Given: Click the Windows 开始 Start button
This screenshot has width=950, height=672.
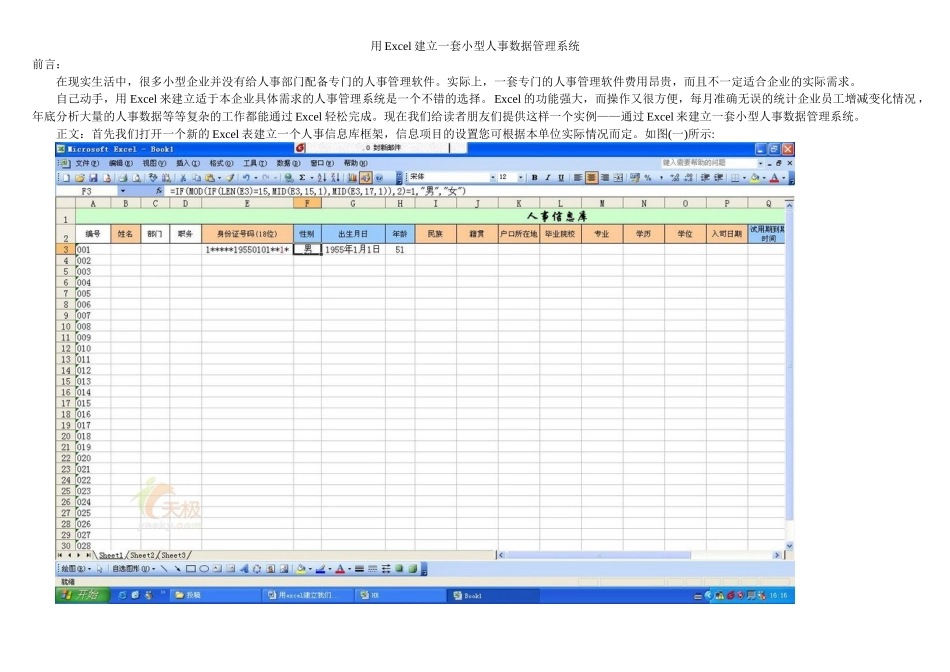Looking at the screenshot, I should 82,595.
